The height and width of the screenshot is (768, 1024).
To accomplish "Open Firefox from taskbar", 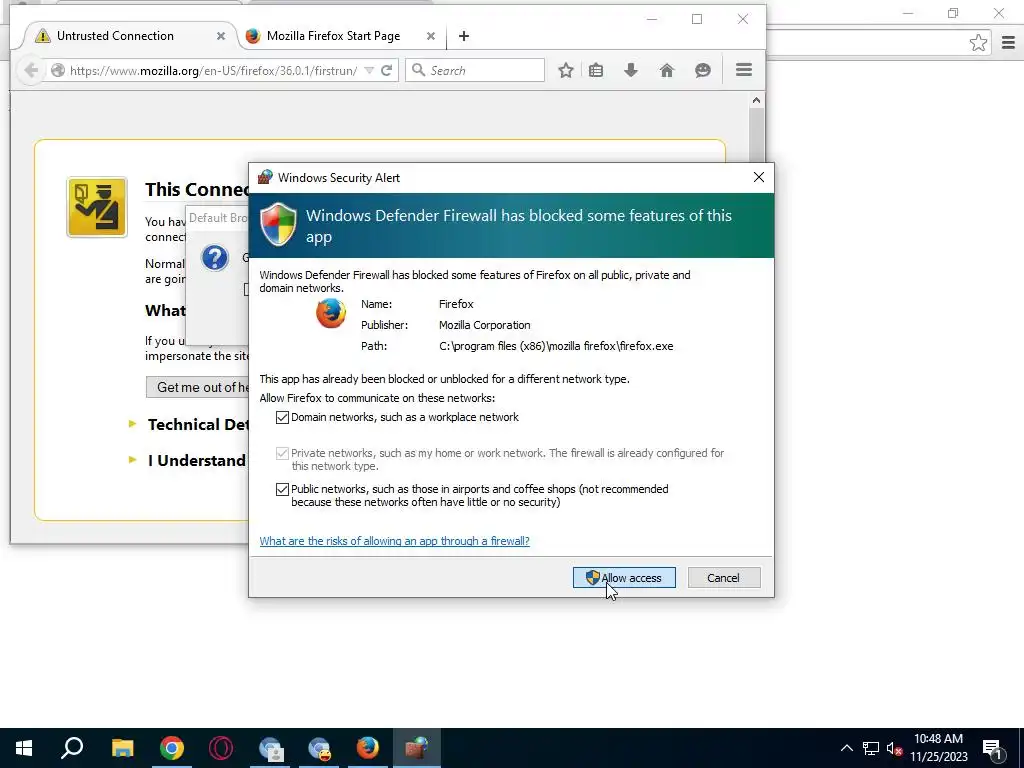I will point(368,748).
